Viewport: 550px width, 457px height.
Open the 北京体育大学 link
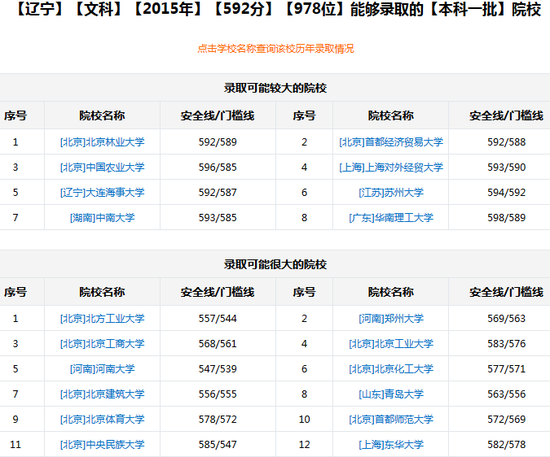[x=102, y=419]
